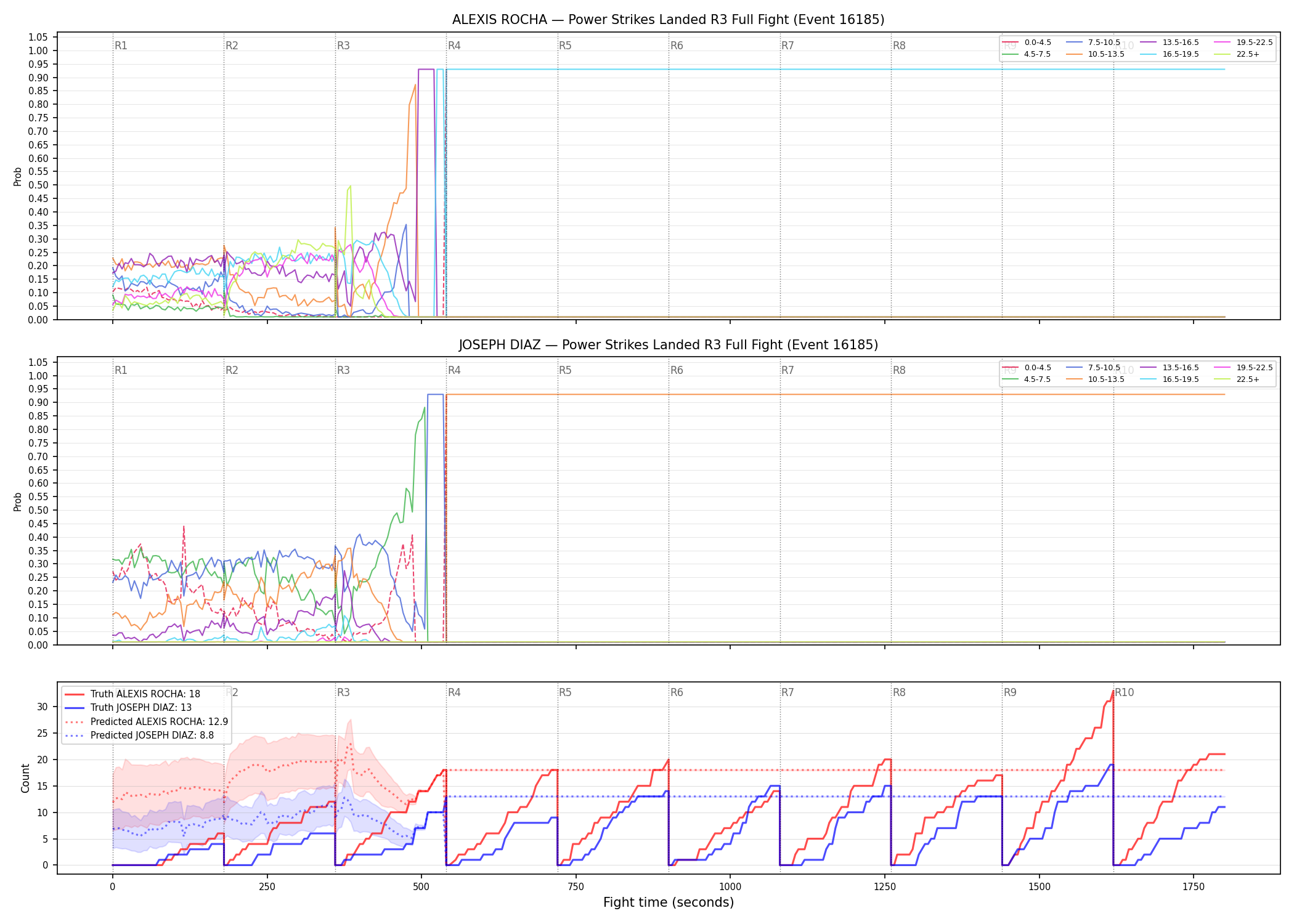Select the 13.5-16.5 legend entry in the JOSEPH DIAZ chart
The width and height of the screenshot is (1294, 924).
[x=1170, y=368]
